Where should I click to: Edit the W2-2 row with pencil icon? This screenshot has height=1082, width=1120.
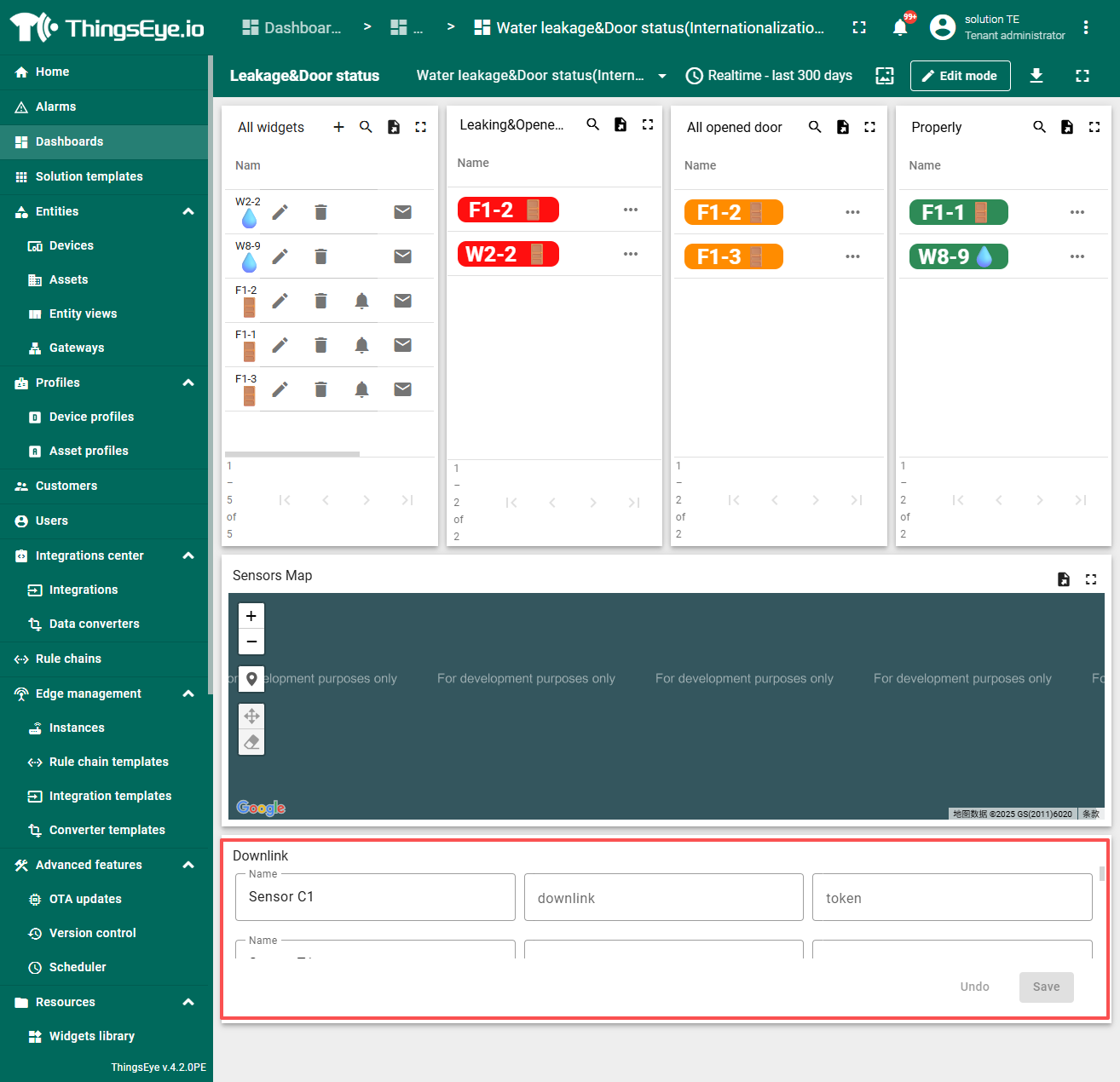coord(280,212)
